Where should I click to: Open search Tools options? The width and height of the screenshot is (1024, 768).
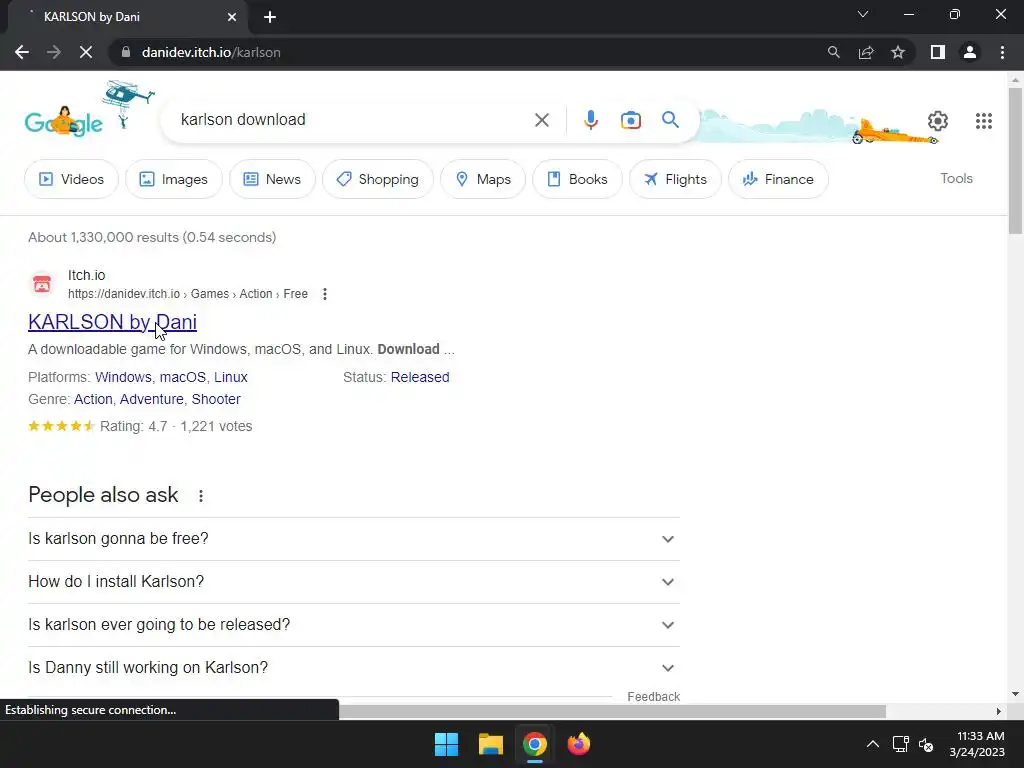(956, 178)
